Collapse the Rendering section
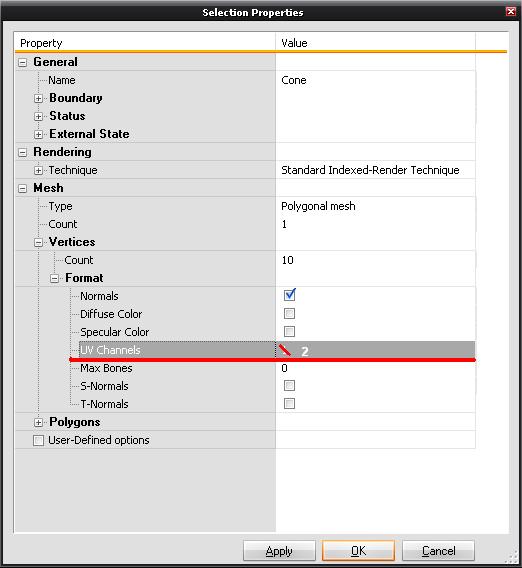 (x=22, y=153)
